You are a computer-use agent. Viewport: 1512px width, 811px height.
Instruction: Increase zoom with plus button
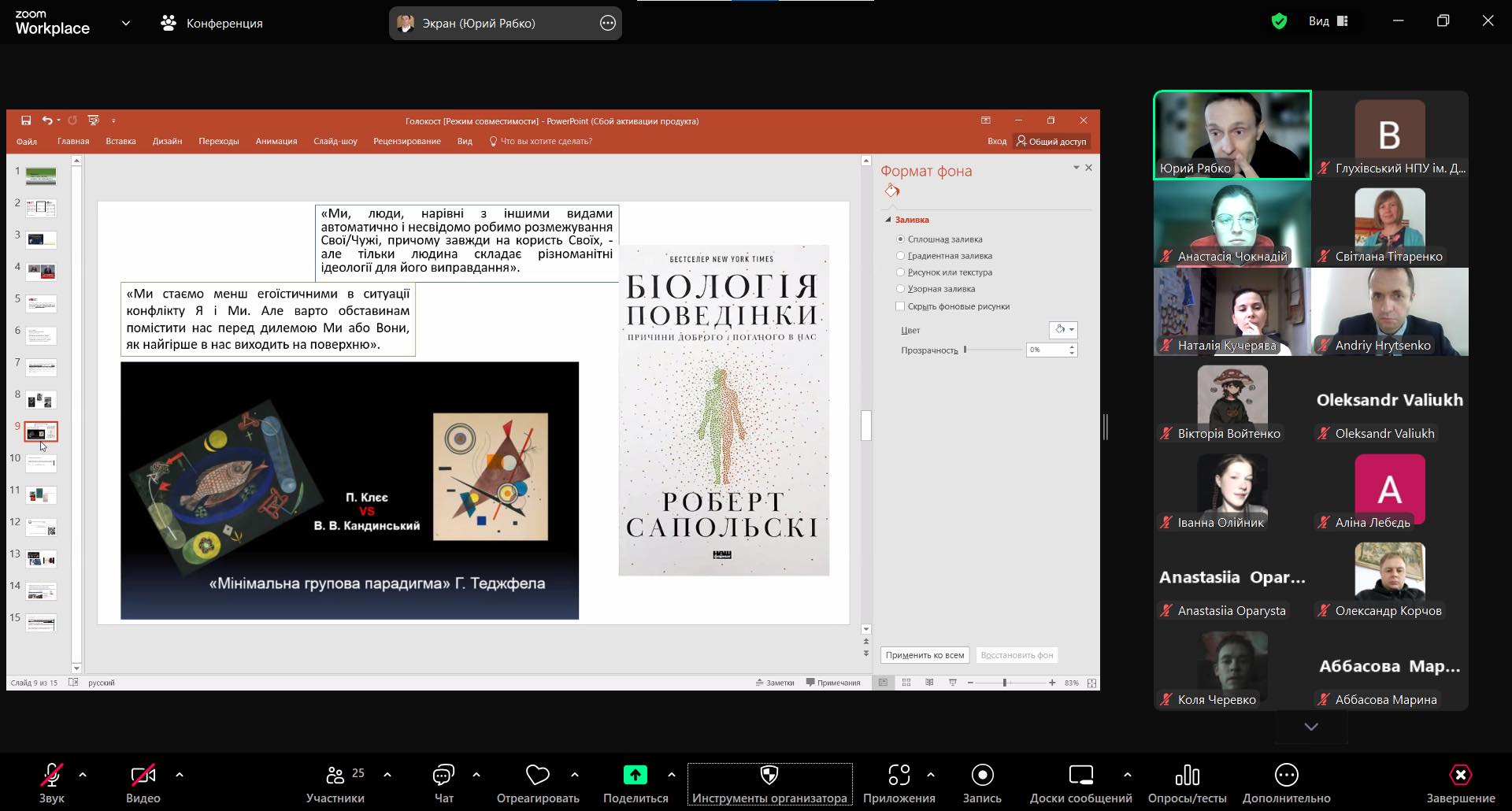1052,683
